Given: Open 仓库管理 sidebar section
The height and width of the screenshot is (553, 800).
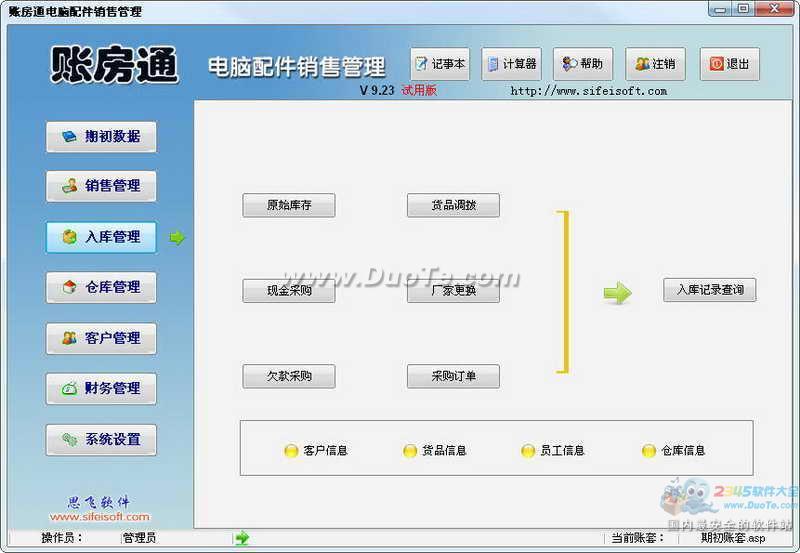Looking at the screenshot, I should coord(101,287).
